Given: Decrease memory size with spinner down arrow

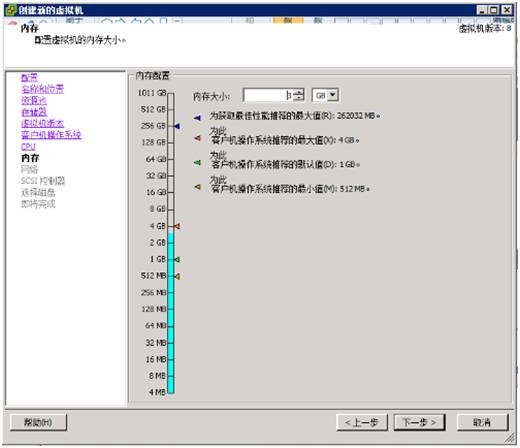Looking at the screenshot, I should pos(299,98).
